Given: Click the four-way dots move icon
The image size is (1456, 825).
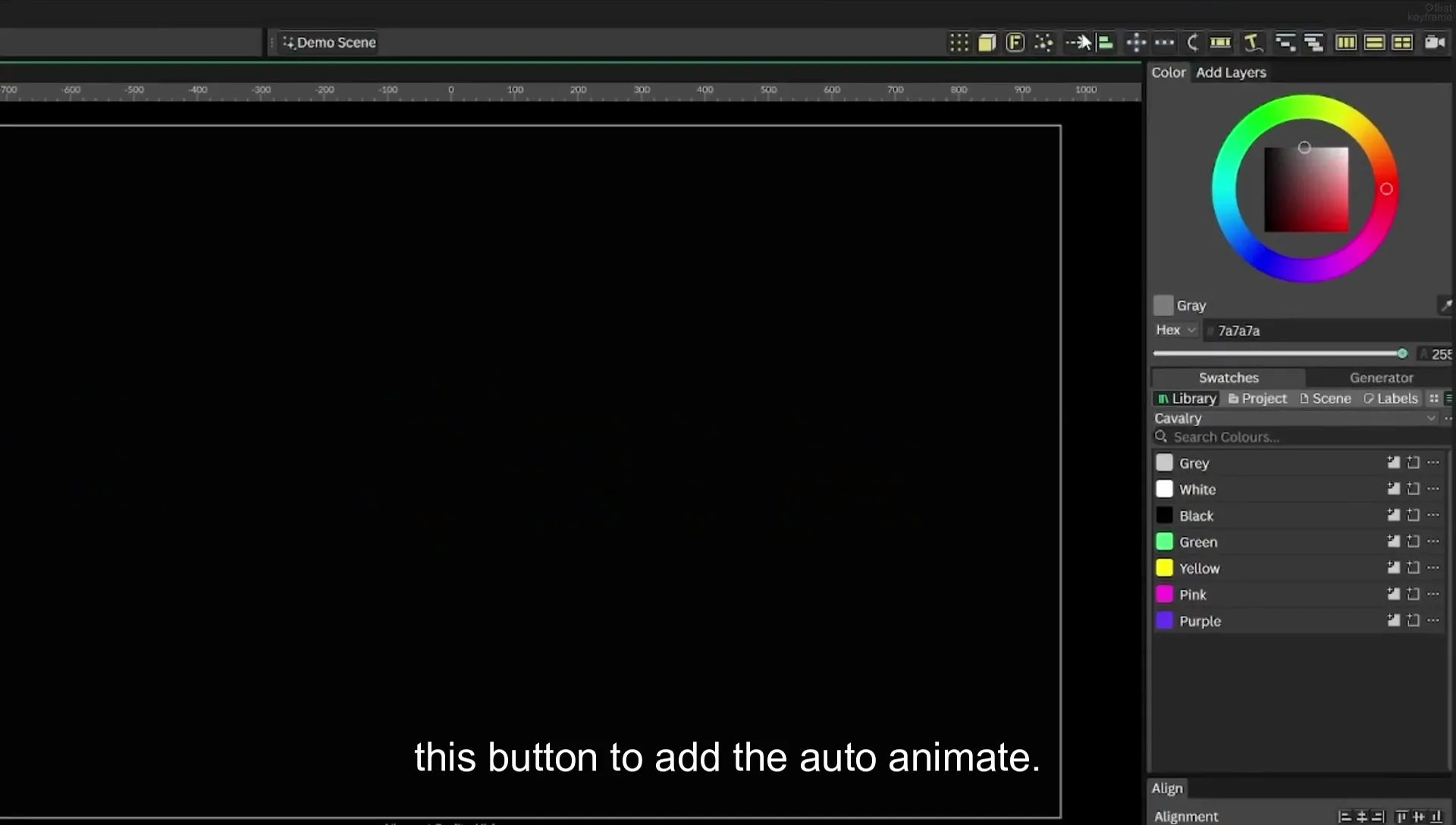Looking at the screenshot, I should pyautogui.click(x=1136, y=42).
